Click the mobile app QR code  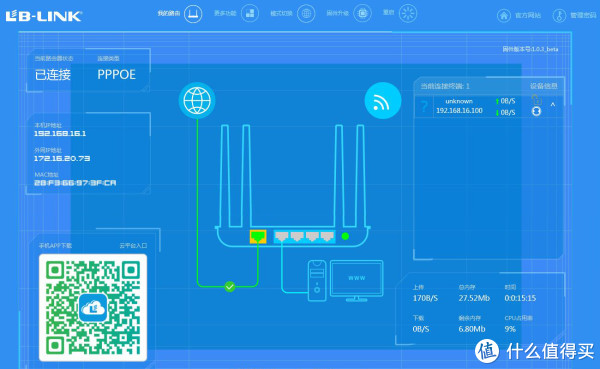pos(93,308)
